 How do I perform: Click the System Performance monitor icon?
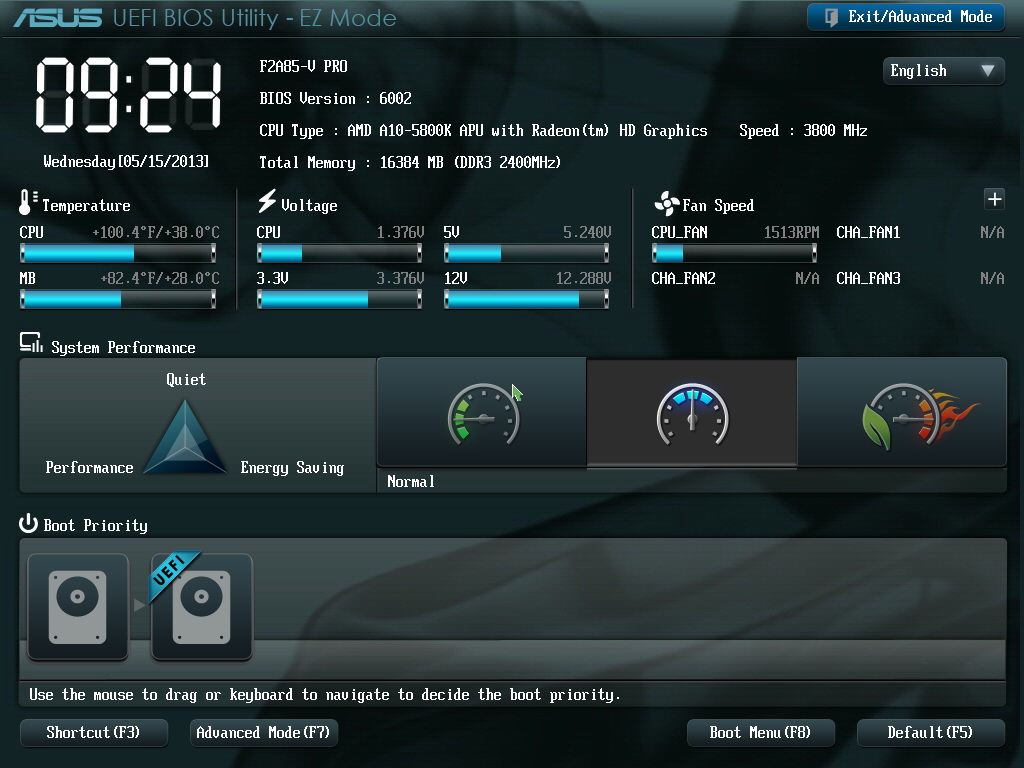[x=31, y=342]
